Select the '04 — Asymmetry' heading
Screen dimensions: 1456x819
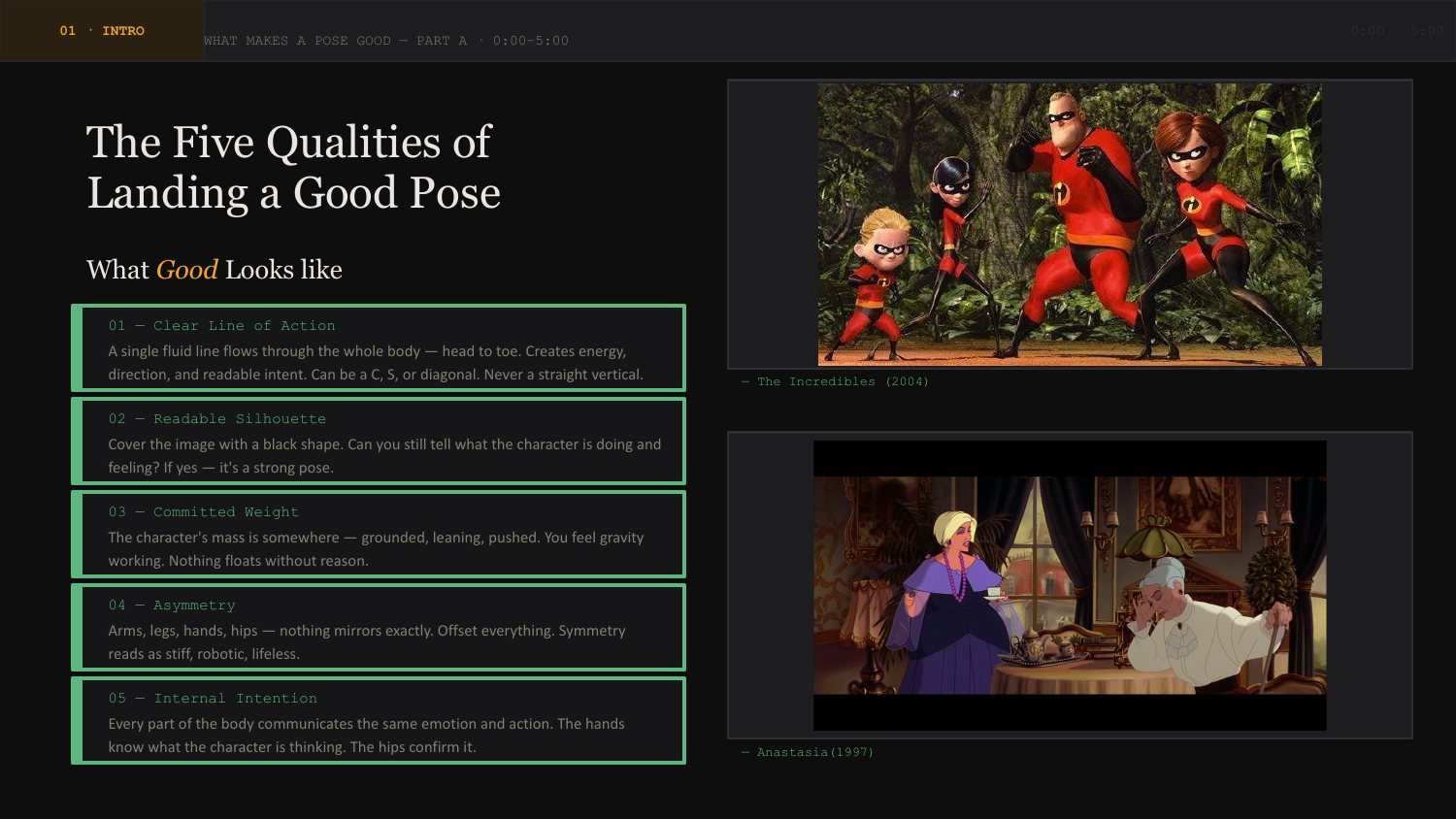click(x=172, y=606)
